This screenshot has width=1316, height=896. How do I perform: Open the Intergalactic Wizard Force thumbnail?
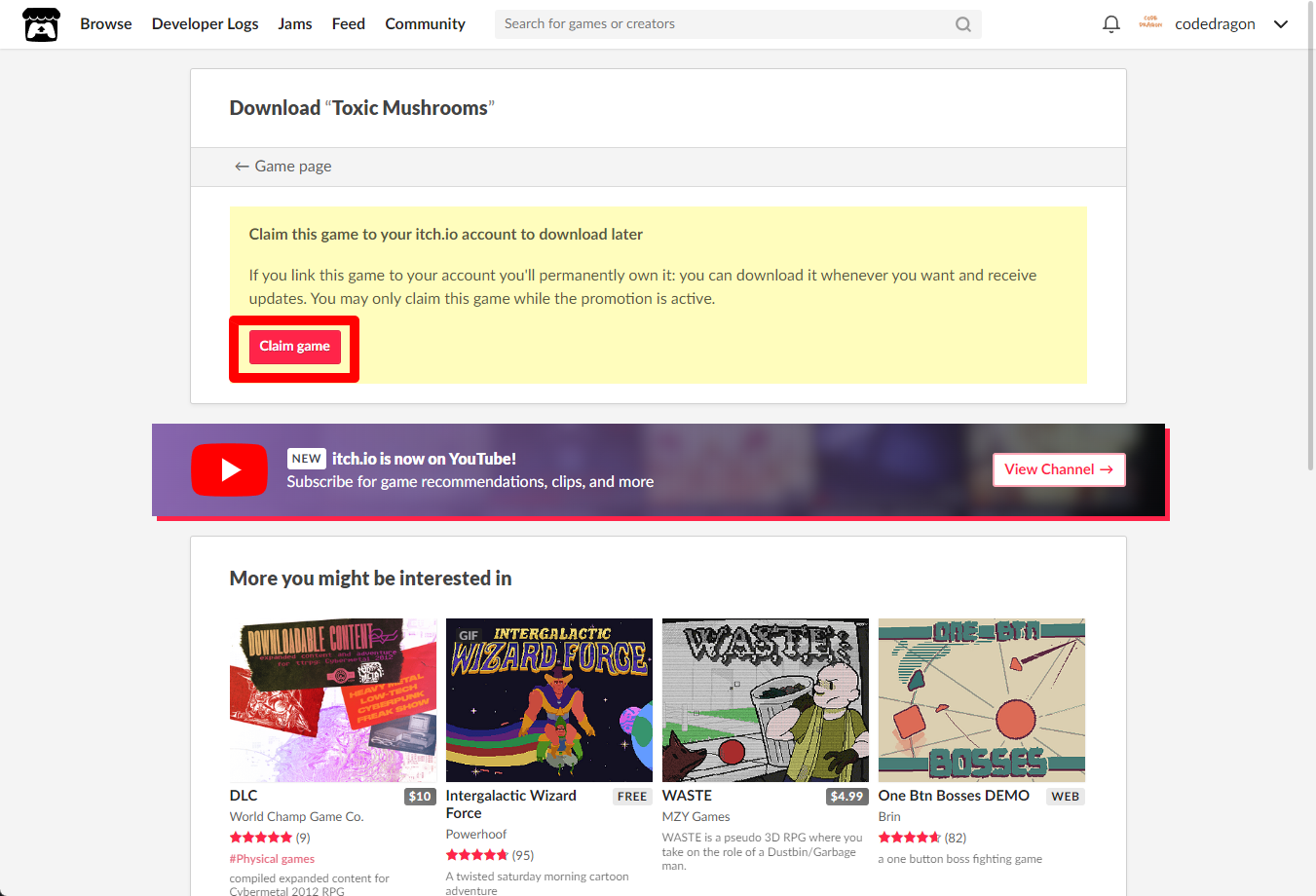point(549,700)
